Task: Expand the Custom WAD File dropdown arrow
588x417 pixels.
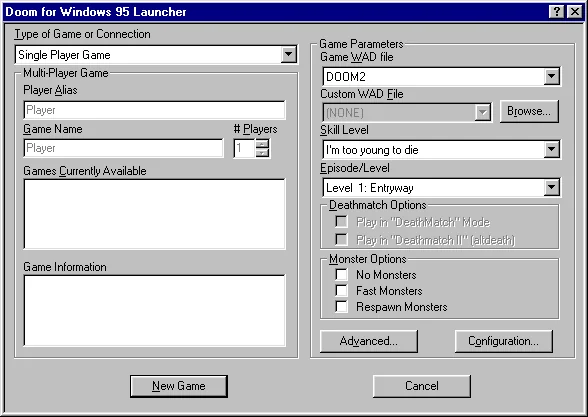Action: [x=482, y=112]
